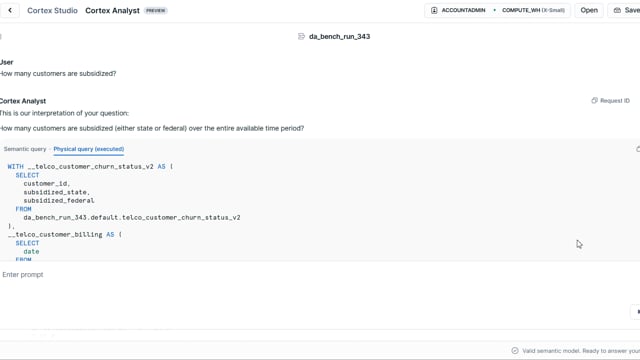Open the ACCOUNTADMIN COMPUTE_WH role selector
This screenshot has width=640, height=360.
(498, 10)
